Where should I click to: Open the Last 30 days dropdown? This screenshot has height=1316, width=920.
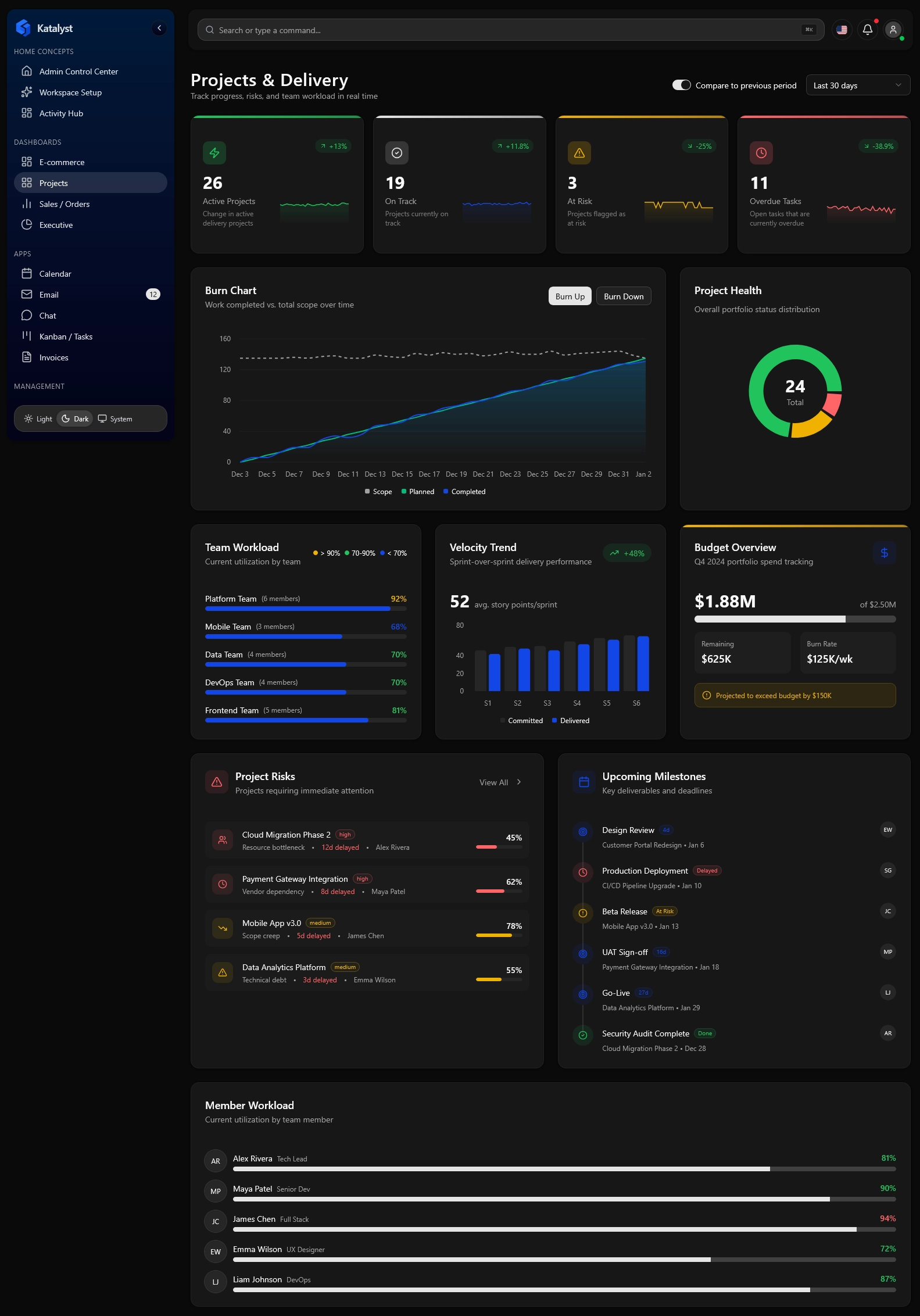(x=857, y=85)
